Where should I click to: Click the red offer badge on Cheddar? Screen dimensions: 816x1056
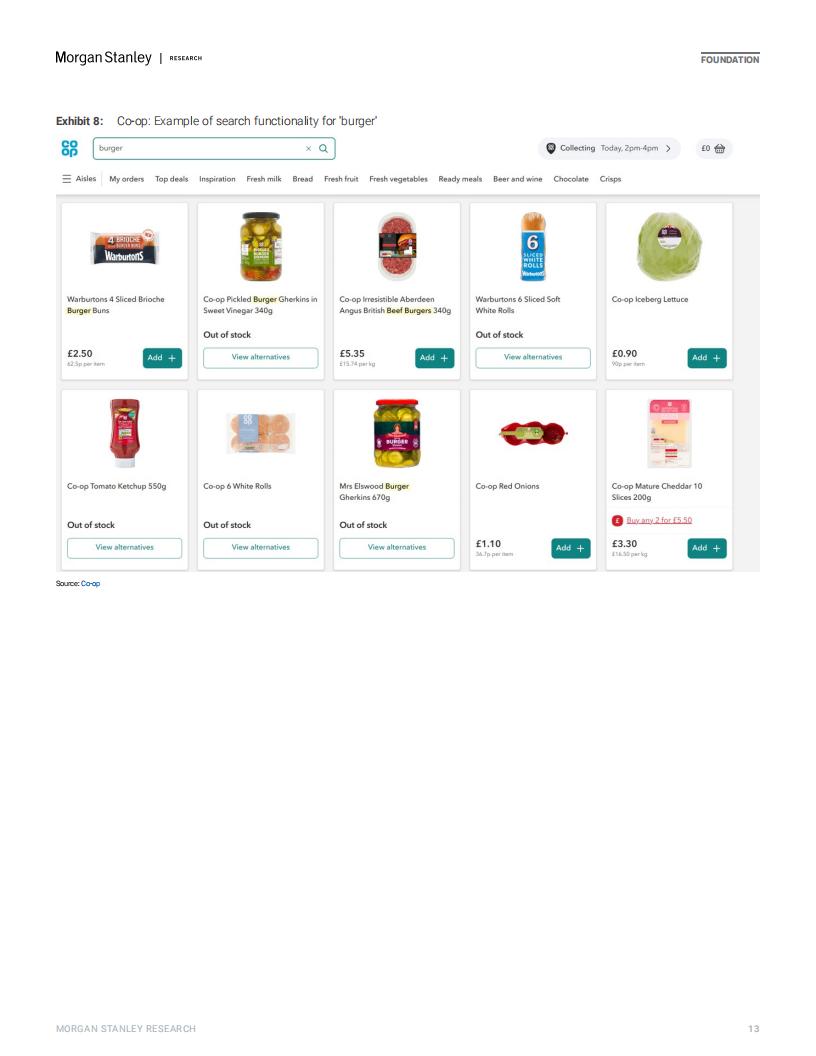(617, 521)
